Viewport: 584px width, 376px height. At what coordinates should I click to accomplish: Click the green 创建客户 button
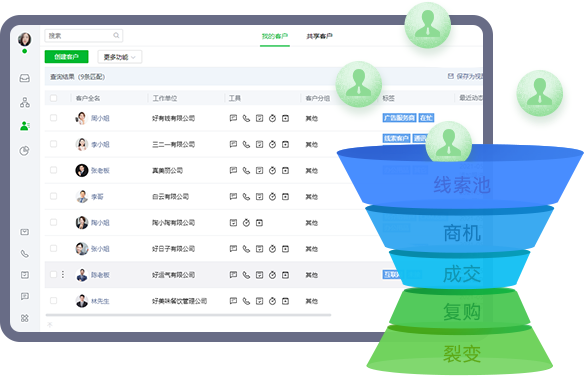66,57
